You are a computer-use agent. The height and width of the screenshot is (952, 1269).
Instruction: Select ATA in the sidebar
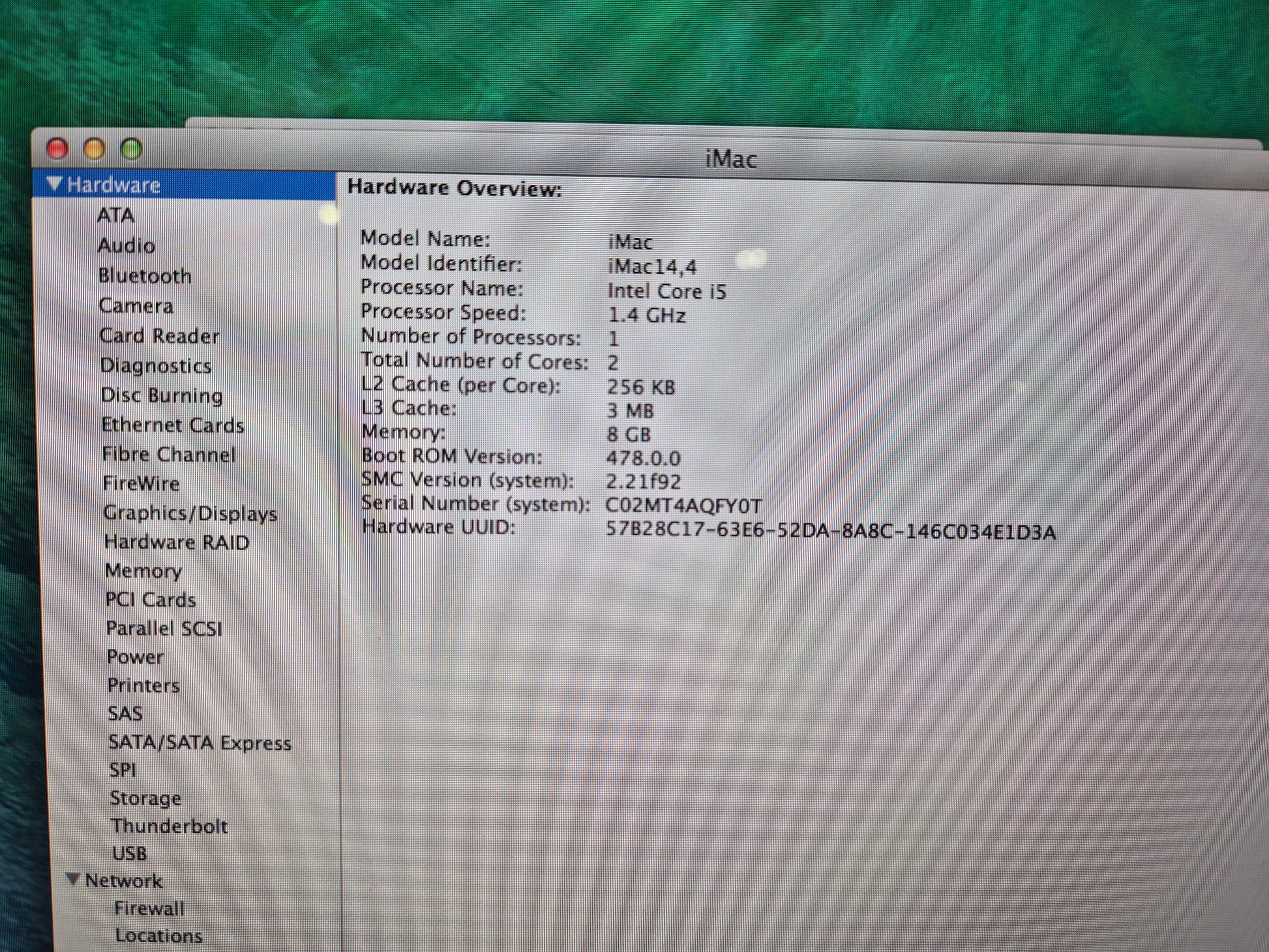coord(115,215)
